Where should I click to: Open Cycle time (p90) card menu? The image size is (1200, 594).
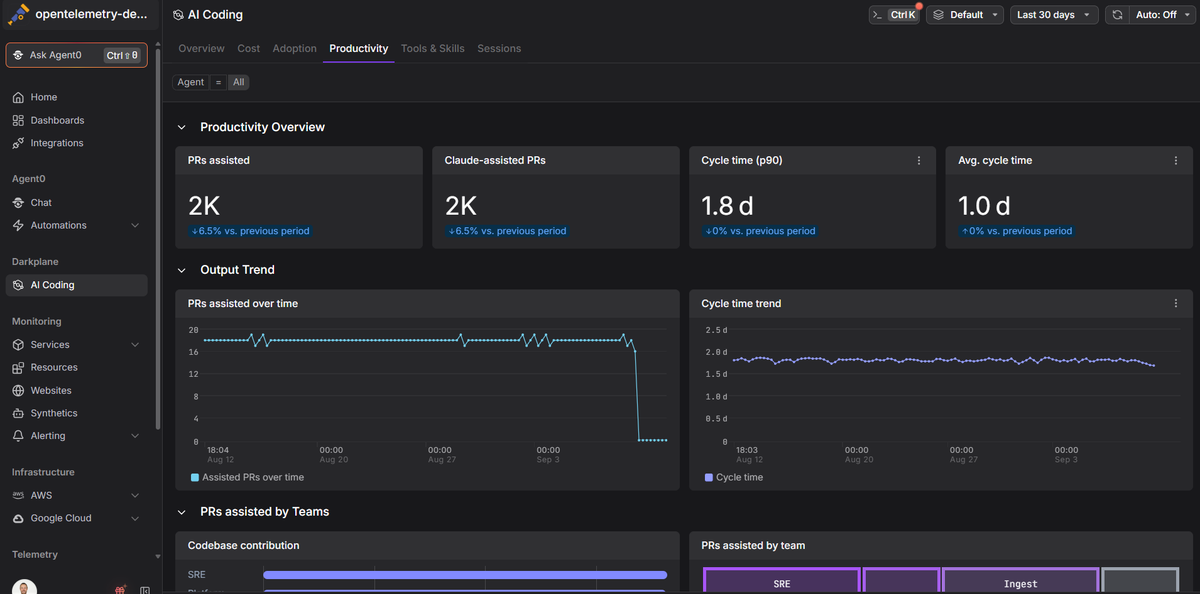coord(919,160)
